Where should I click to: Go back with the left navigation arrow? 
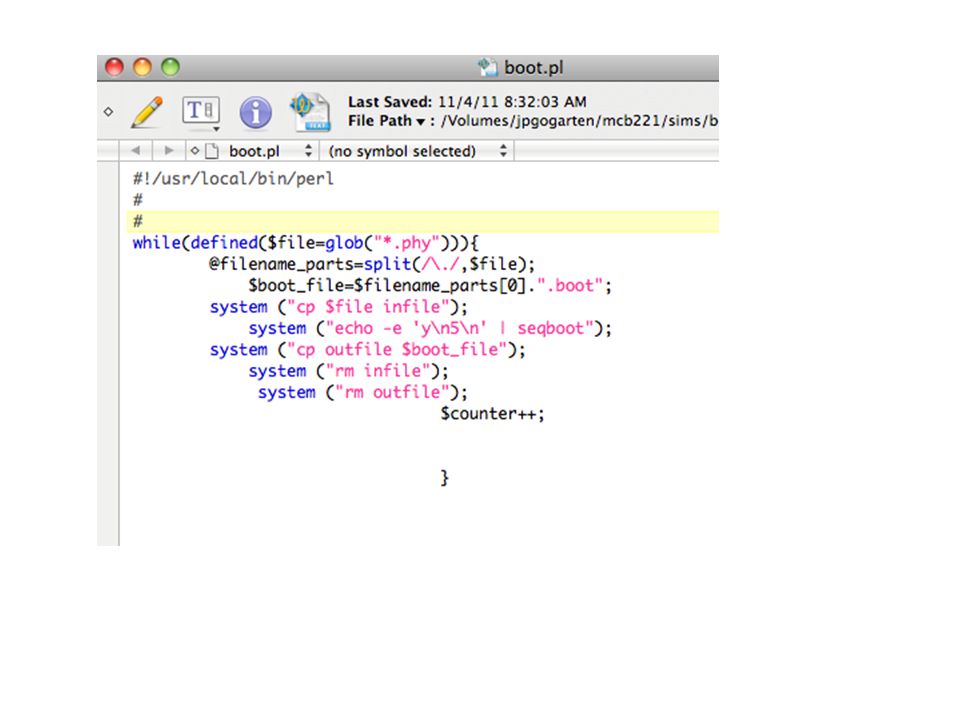pos(135,151)
